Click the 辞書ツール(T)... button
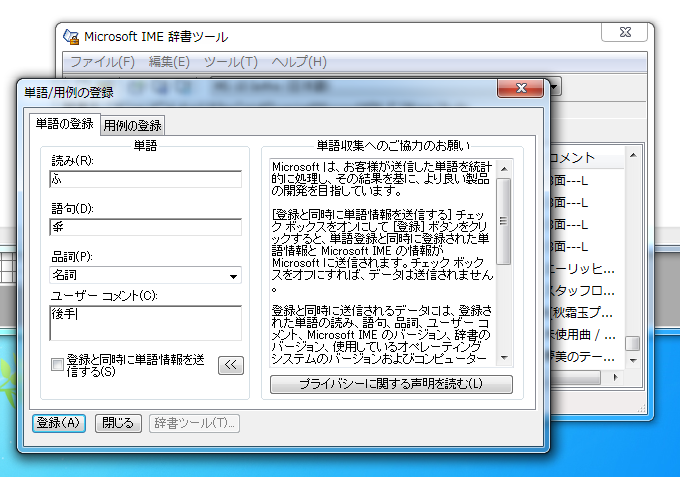The width and height of the screenshot is (680, 477). (194, 423)
